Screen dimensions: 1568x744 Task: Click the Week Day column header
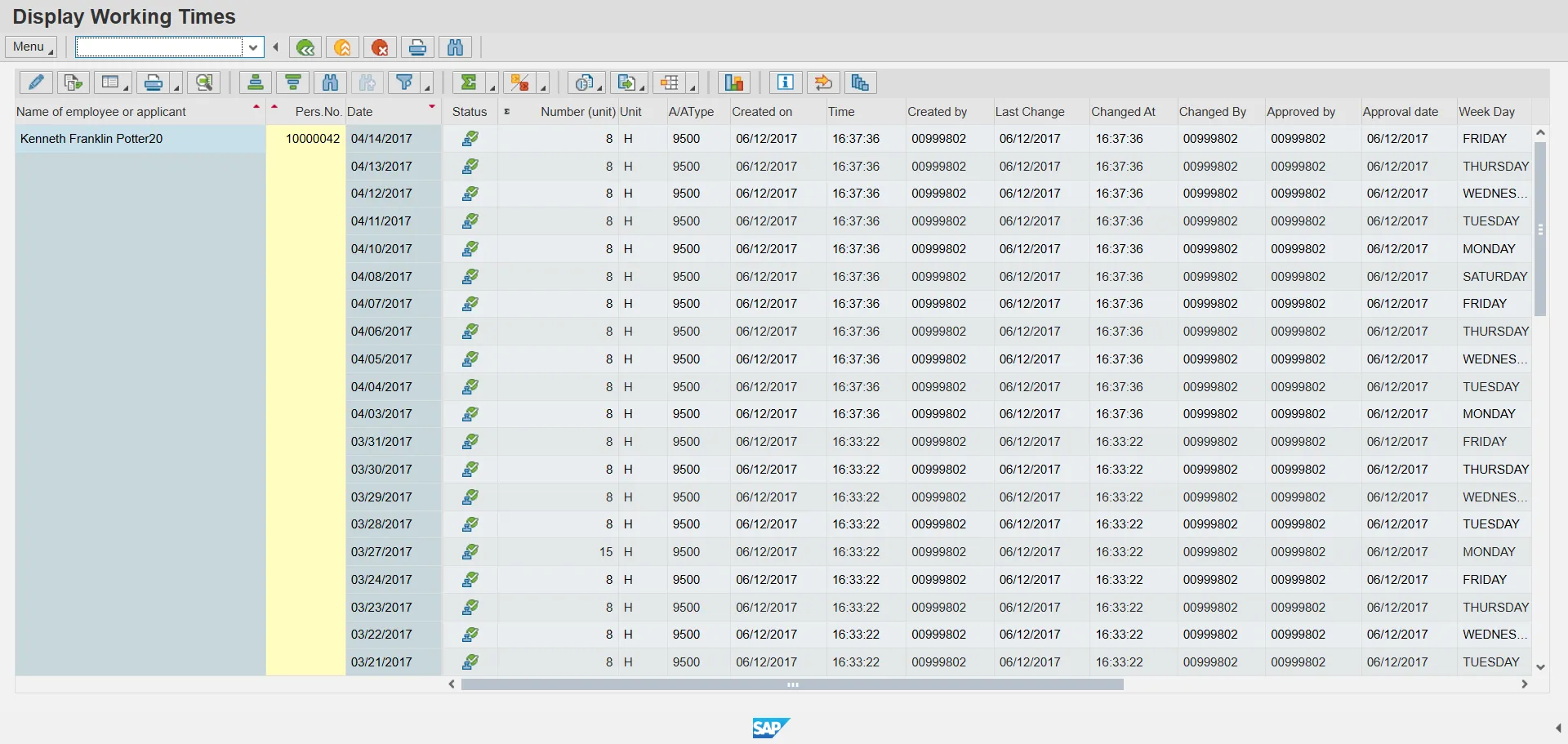pos(1486,112)
